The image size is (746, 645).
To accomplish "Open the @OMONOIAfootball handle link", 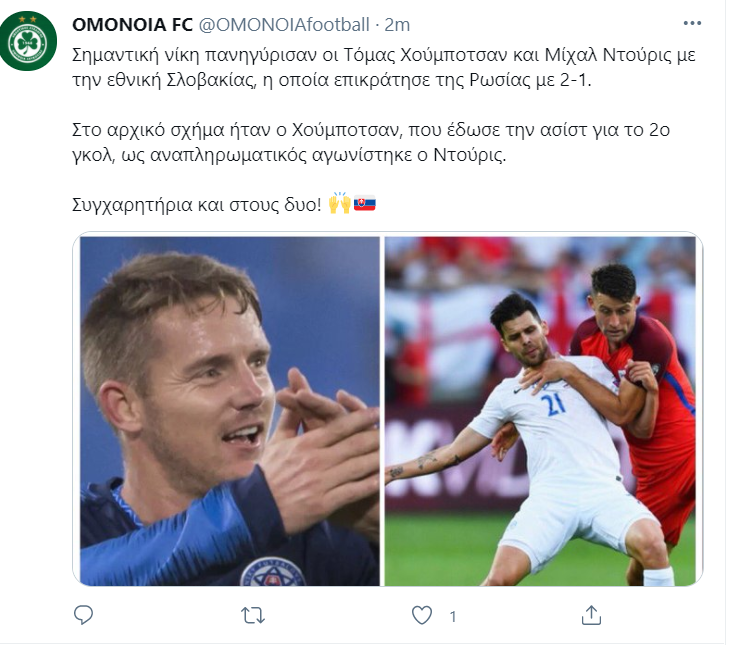I will coord(284,25).
